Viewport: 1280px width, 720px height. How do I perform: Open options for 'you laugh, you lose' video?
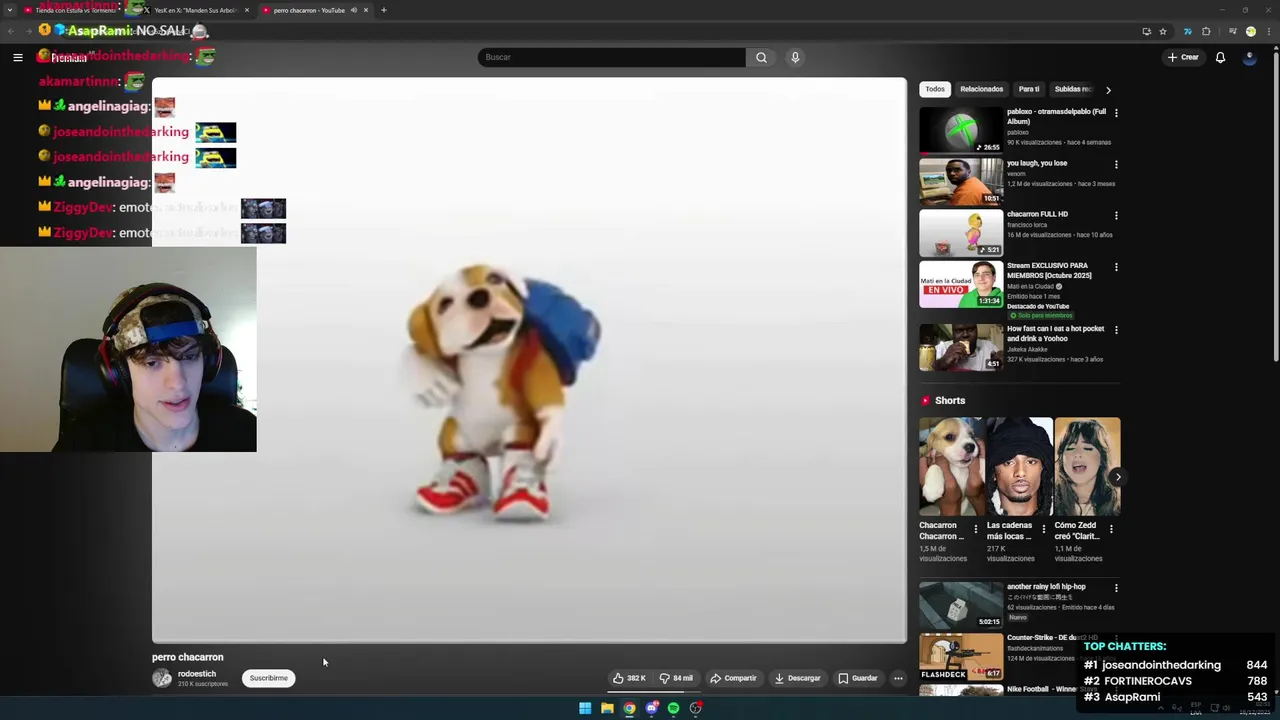[1116, 164]
